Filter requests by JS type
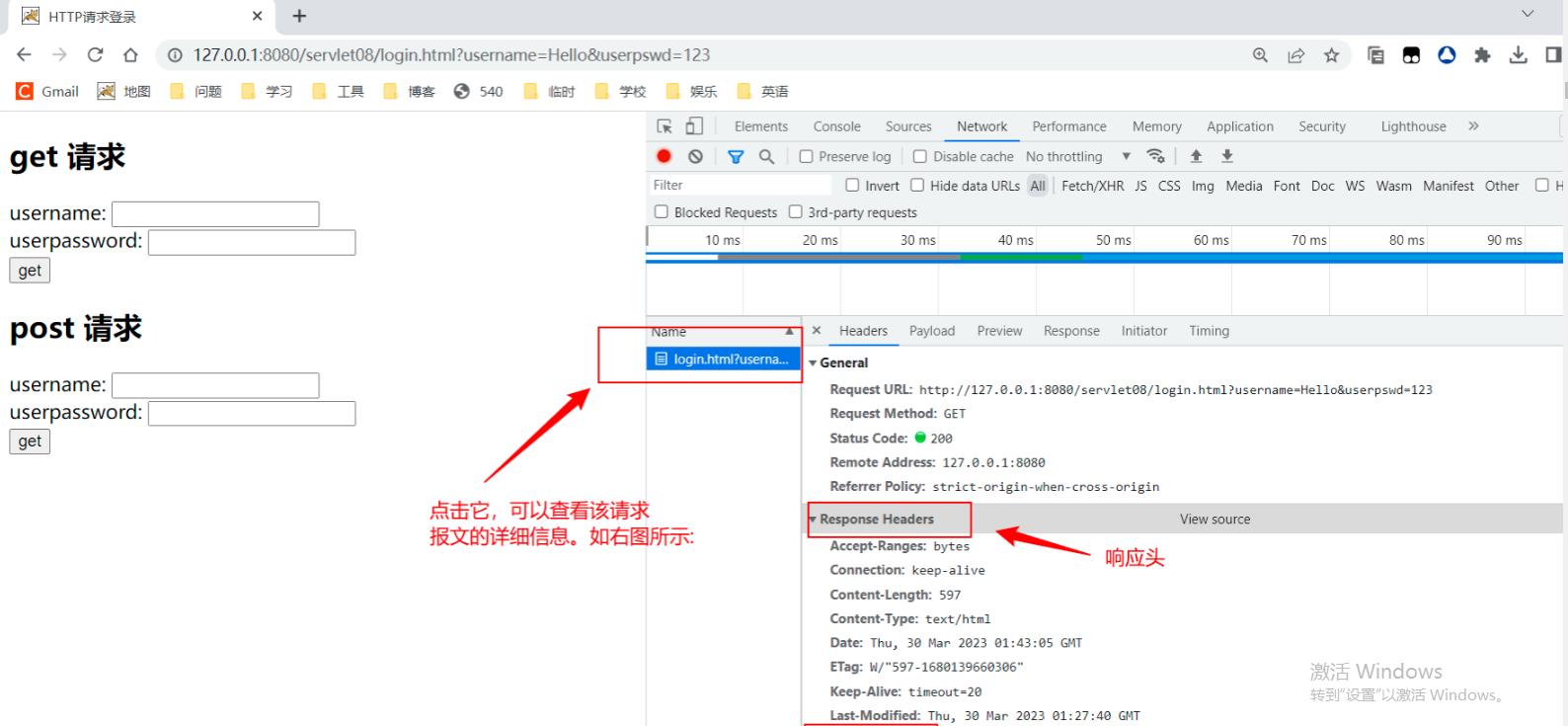This screenshot has height=726, width=1568. click(x=1140, y=186)
